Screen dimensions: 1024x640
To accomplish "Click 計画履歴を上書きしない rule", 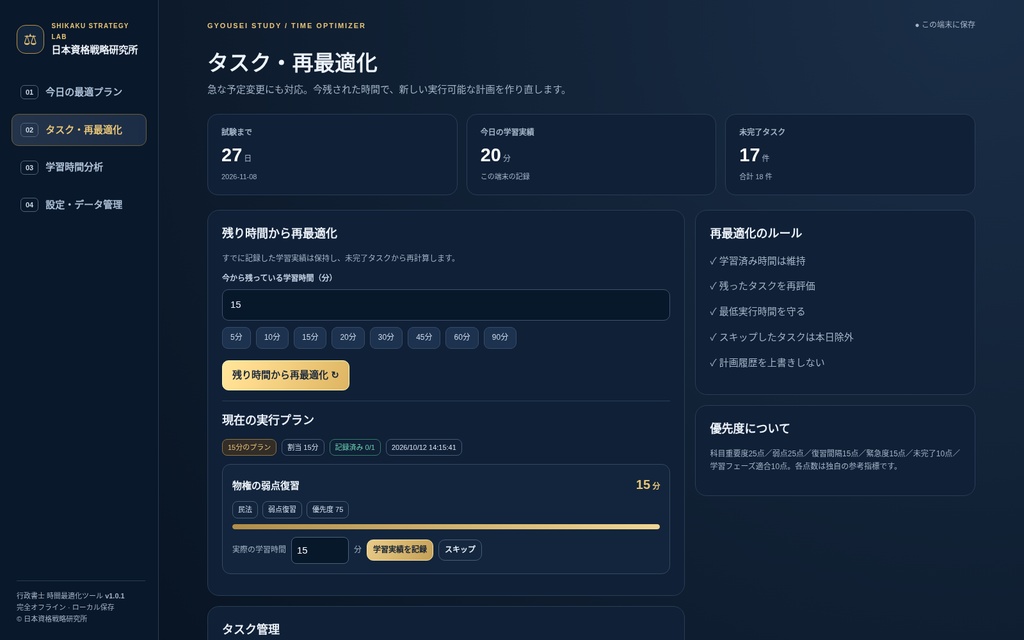I will (x=767, y=362).
